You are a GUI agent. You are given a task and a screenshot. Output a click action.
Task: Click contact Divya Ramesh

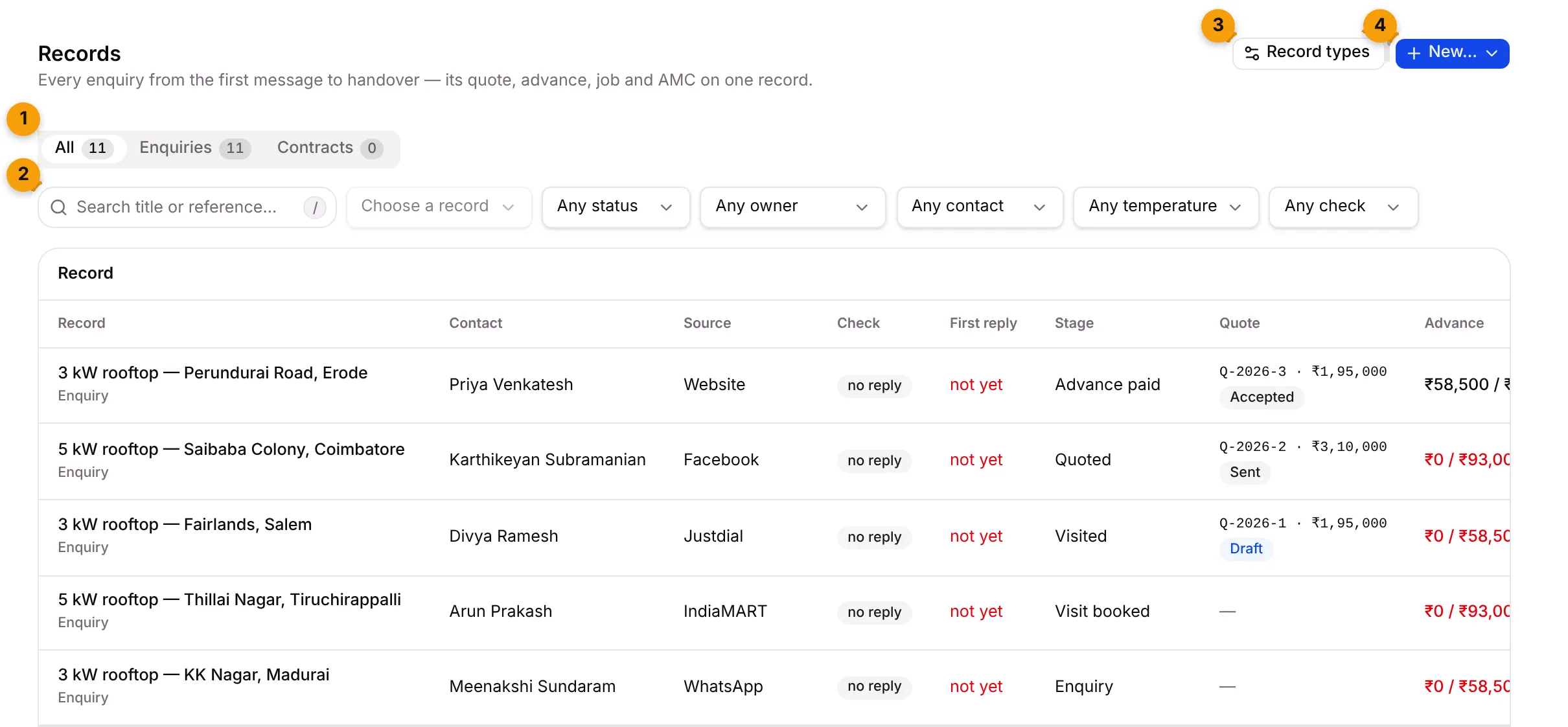[x=503, y=537]
